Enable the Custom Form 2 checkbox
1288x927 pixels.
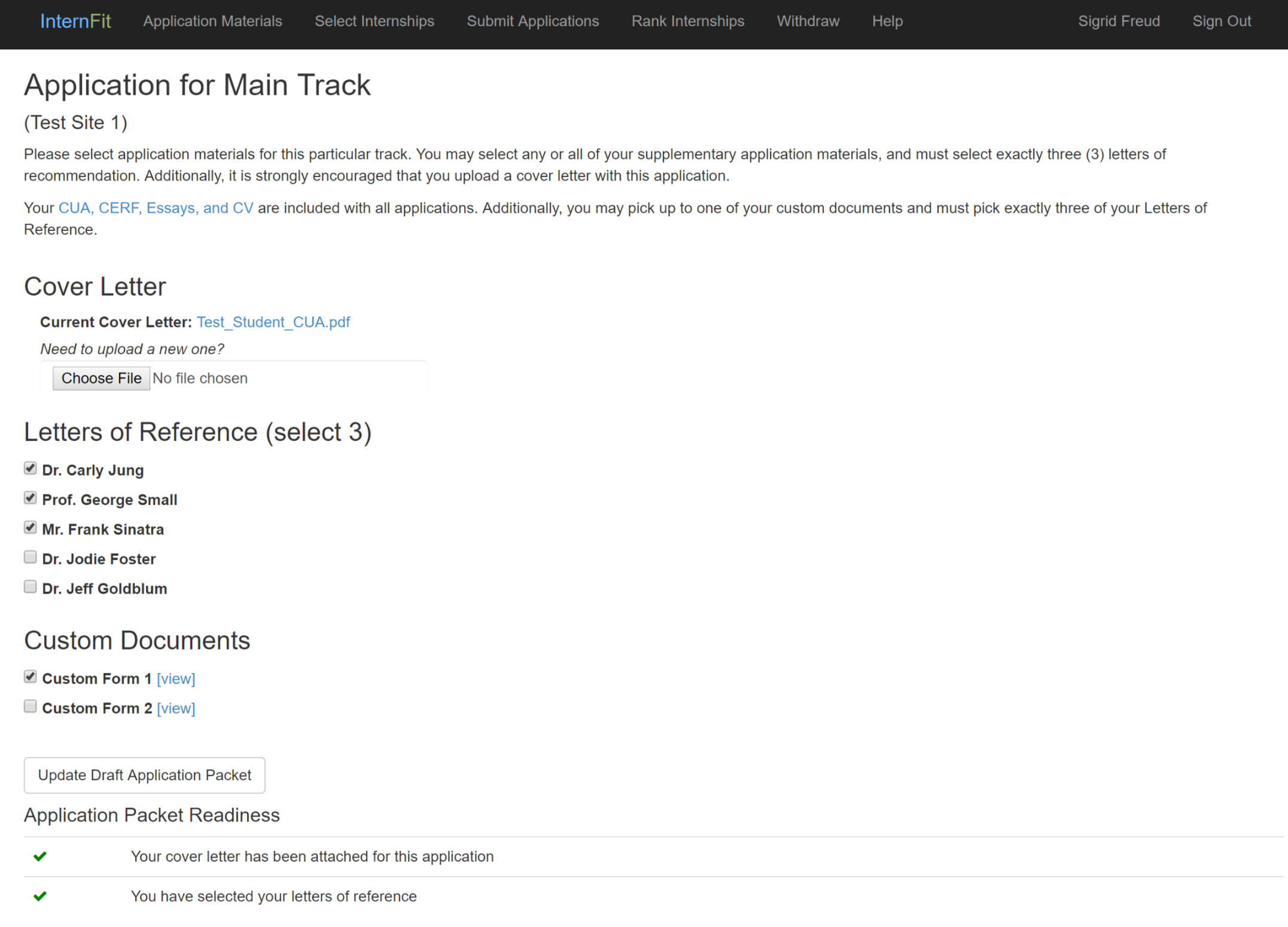point(30,706)
